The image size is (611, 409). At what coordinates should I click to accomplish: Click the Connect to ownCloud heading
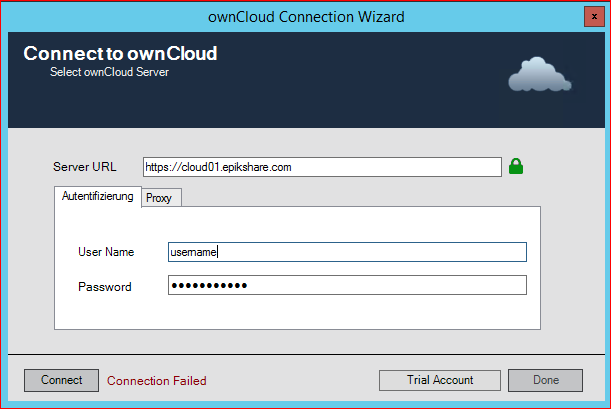(120, 53)
